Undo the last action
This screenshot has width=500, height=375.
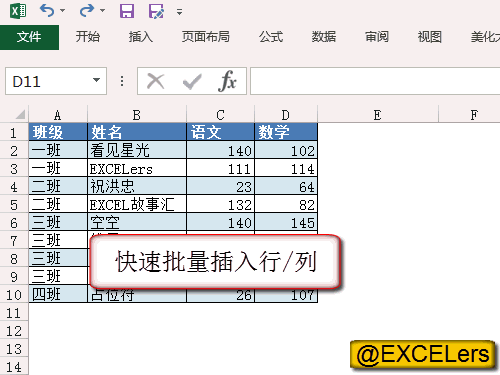point(47,11)
